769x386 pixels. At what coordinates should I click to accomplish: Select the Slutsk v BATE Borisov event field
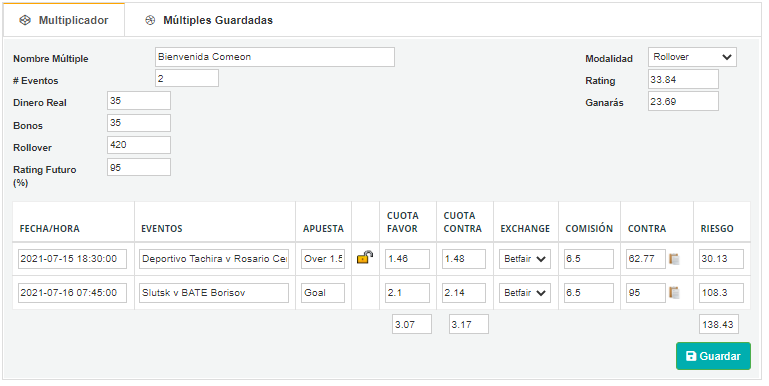click(214, 293)
